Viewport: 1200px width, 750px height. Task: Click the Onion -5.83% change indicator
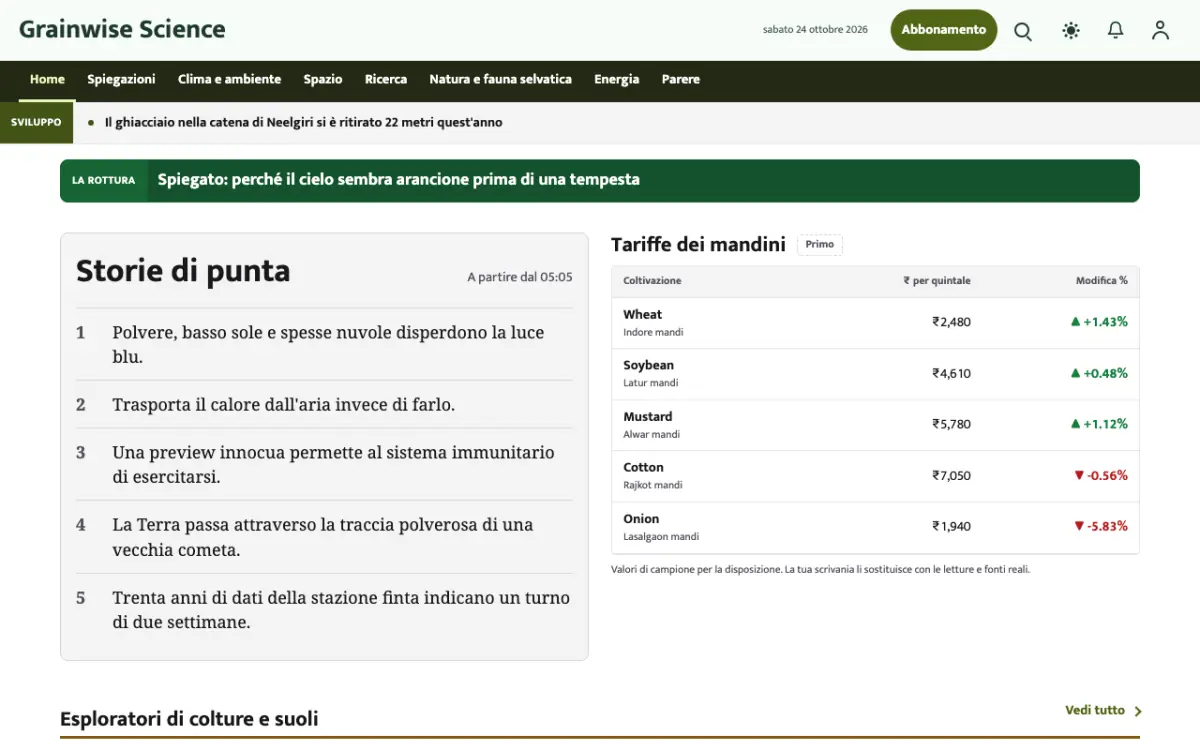coord(1101,526)
